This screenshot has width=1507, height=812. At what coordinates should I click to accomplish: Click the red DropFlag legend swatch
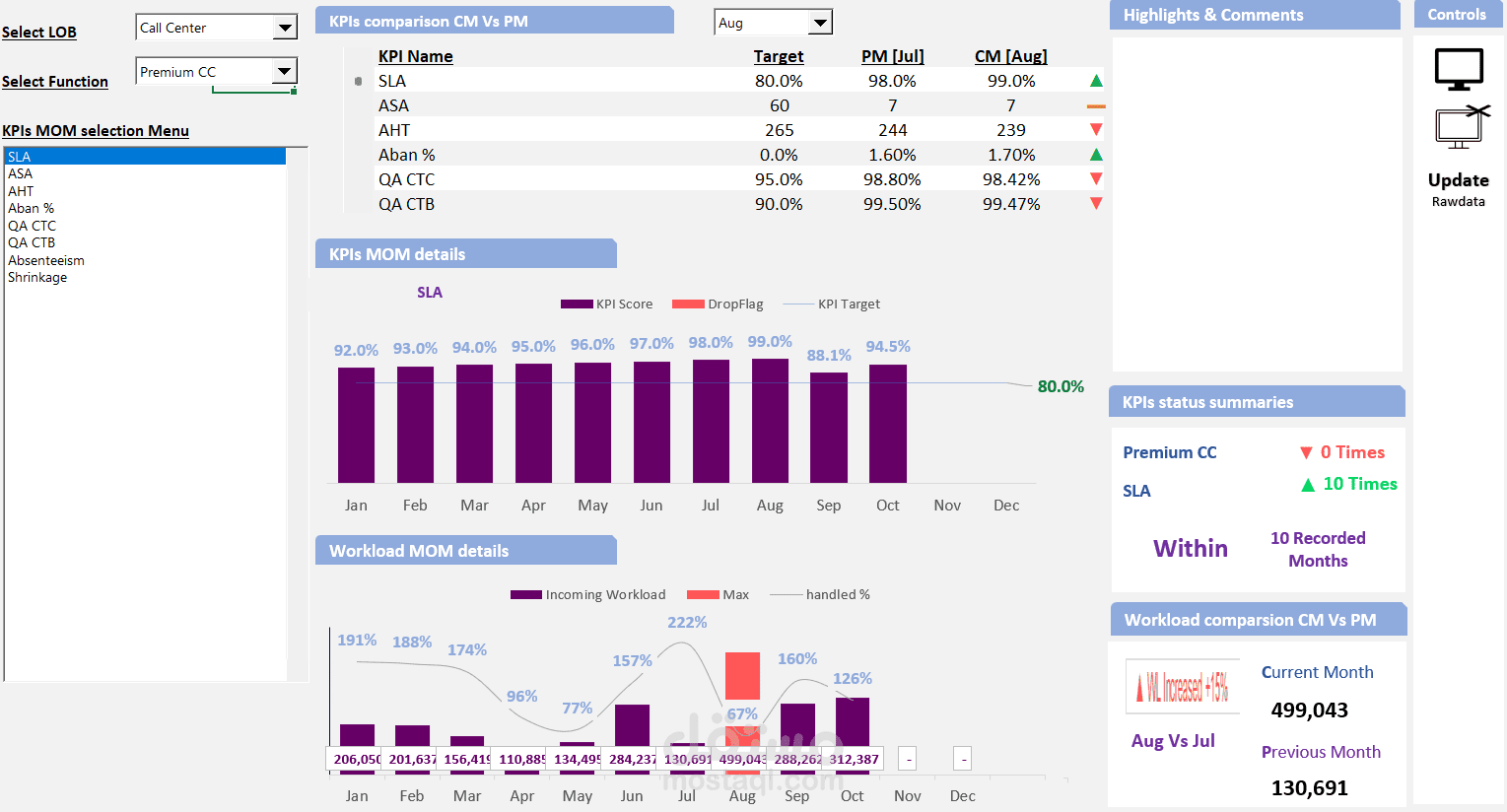coord(688,304)
